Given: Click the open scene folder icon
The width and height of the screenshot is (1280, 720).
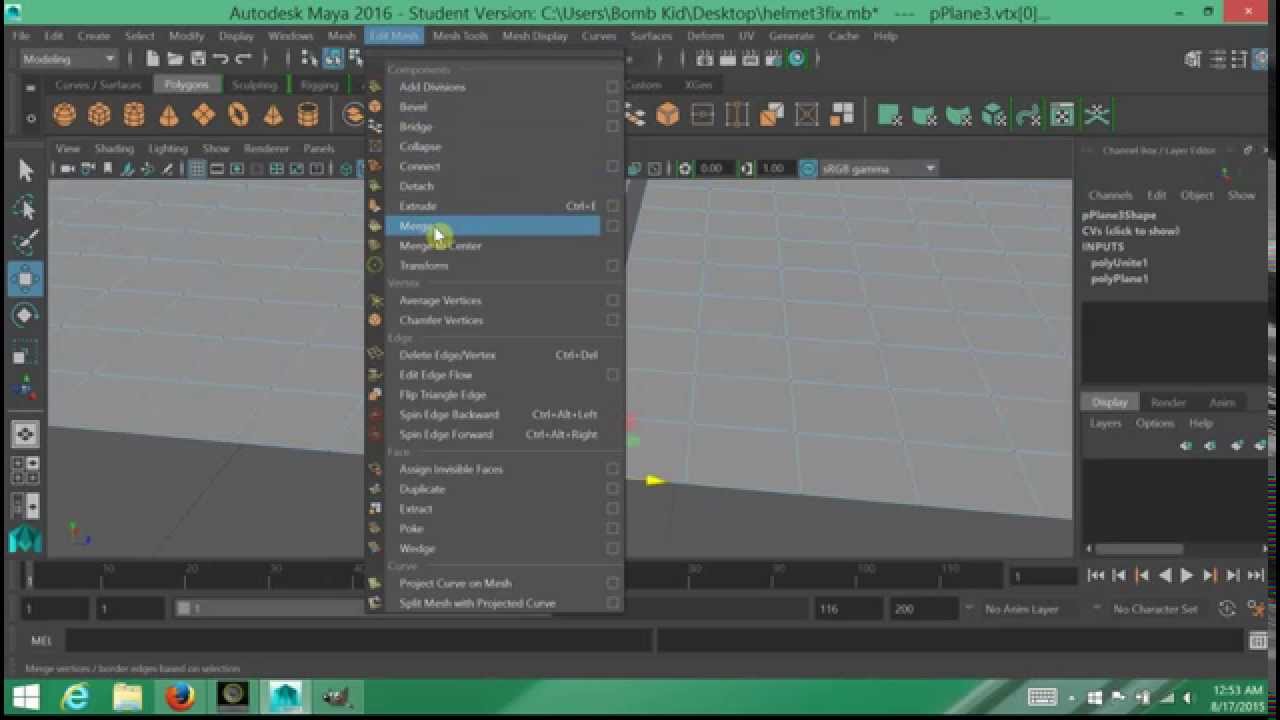Looking at the screenshot, I should click(175, 59).
